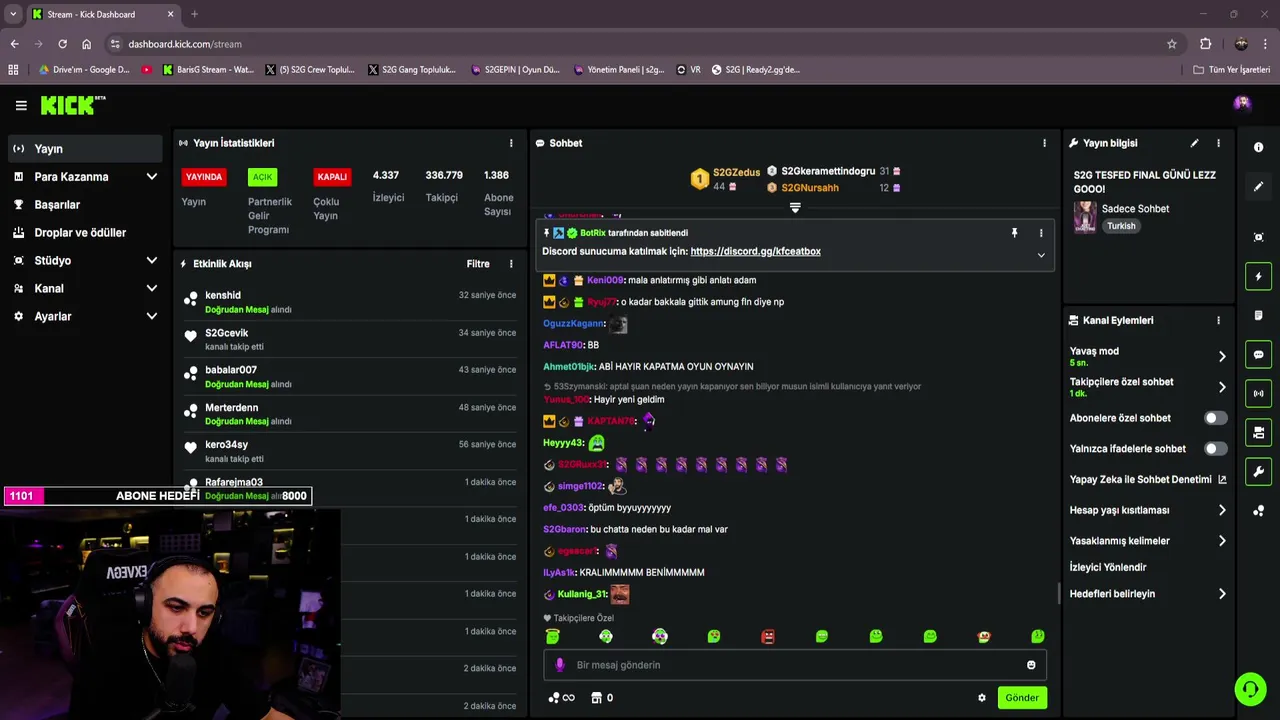Click the wrench icon in right sidebar
Image resolution: width=1280 pixels, height=720 pixels.
coord(1258,472)
